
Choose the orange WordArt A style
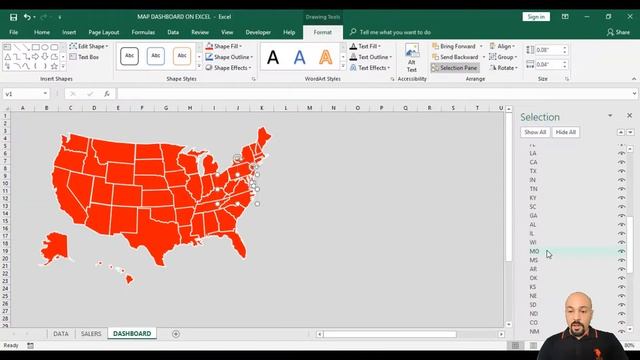coord(326,57)
